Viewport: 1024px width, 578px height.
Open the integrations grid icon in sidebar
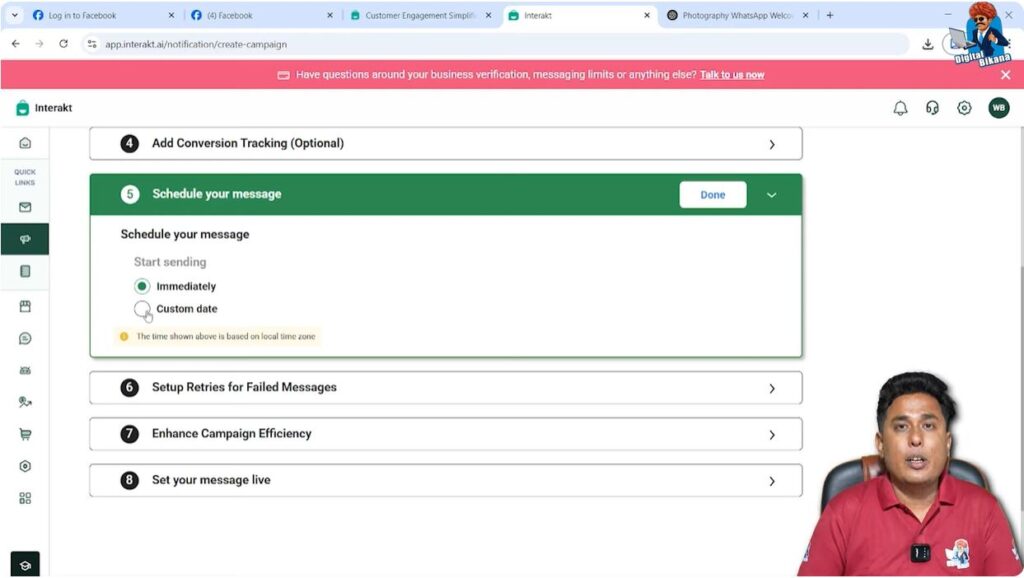(x=25, y=498)
